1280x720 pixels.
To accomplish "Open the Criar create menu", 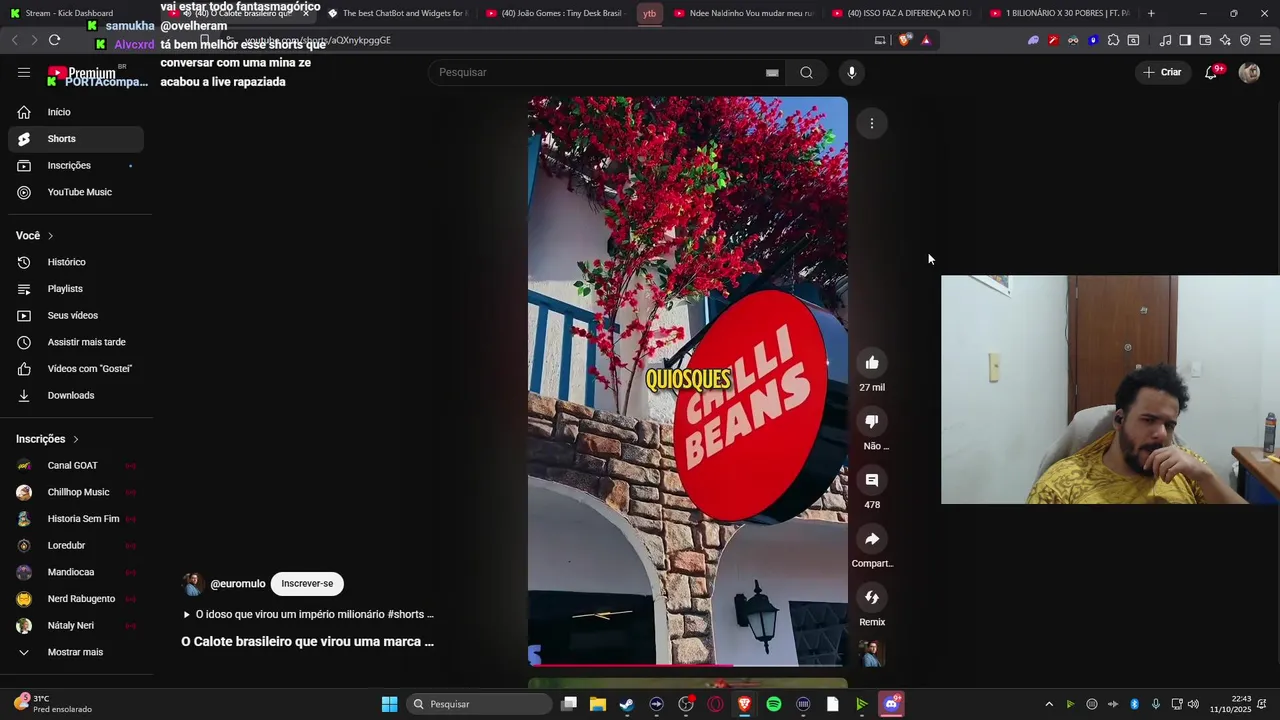I will (1162, 72).
